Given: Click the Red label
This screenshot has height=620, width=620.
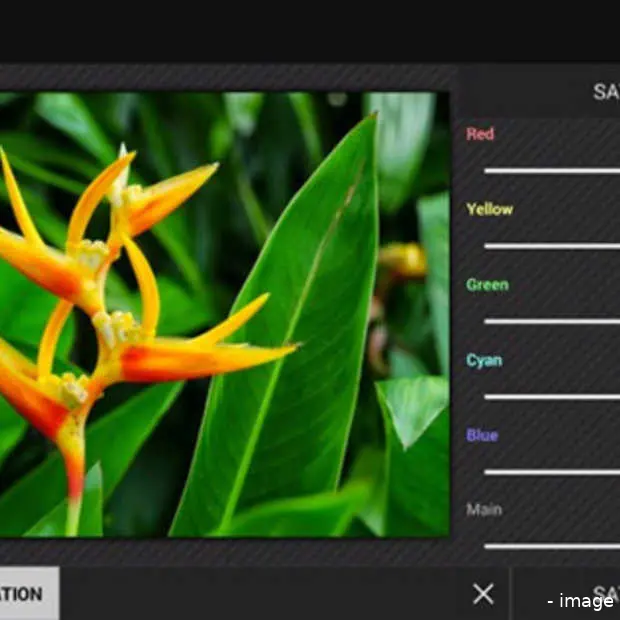Looking at the screenshot, I should click(480, 134).
